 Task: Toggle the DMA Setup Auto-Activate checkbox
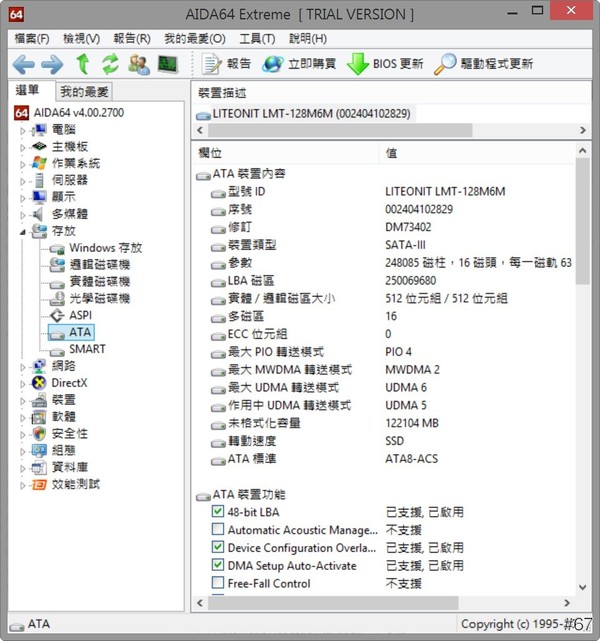[218, 565]
